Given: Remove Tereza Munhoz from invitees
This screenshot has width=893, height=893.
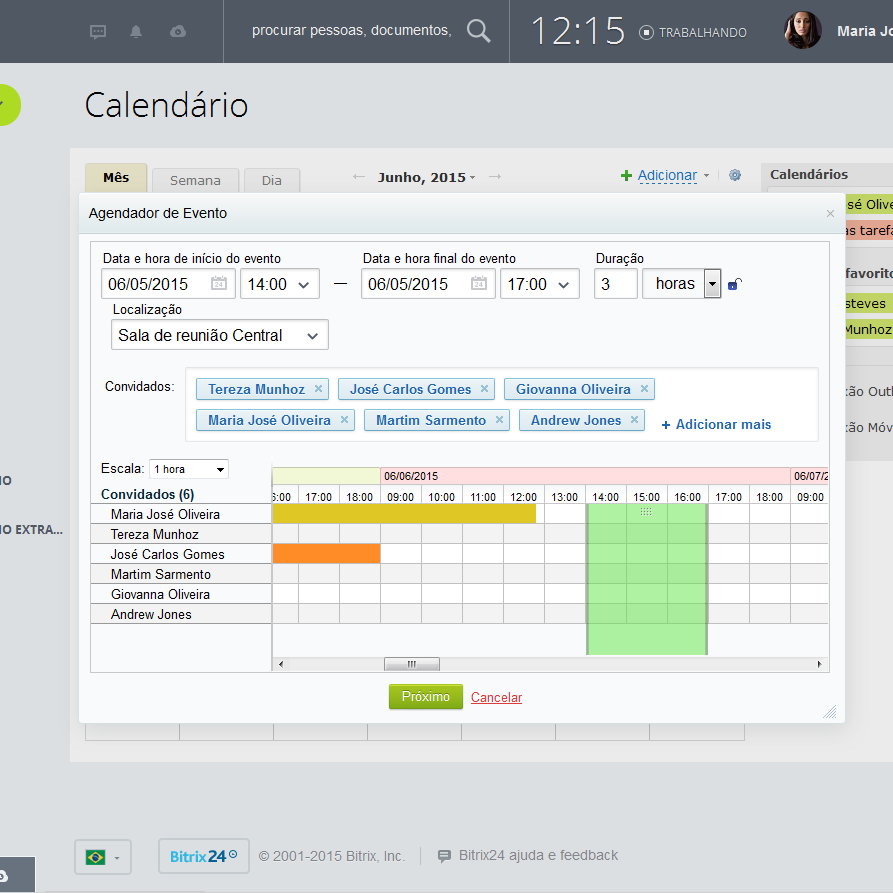Looking at the screenshot, I should 319,389.
